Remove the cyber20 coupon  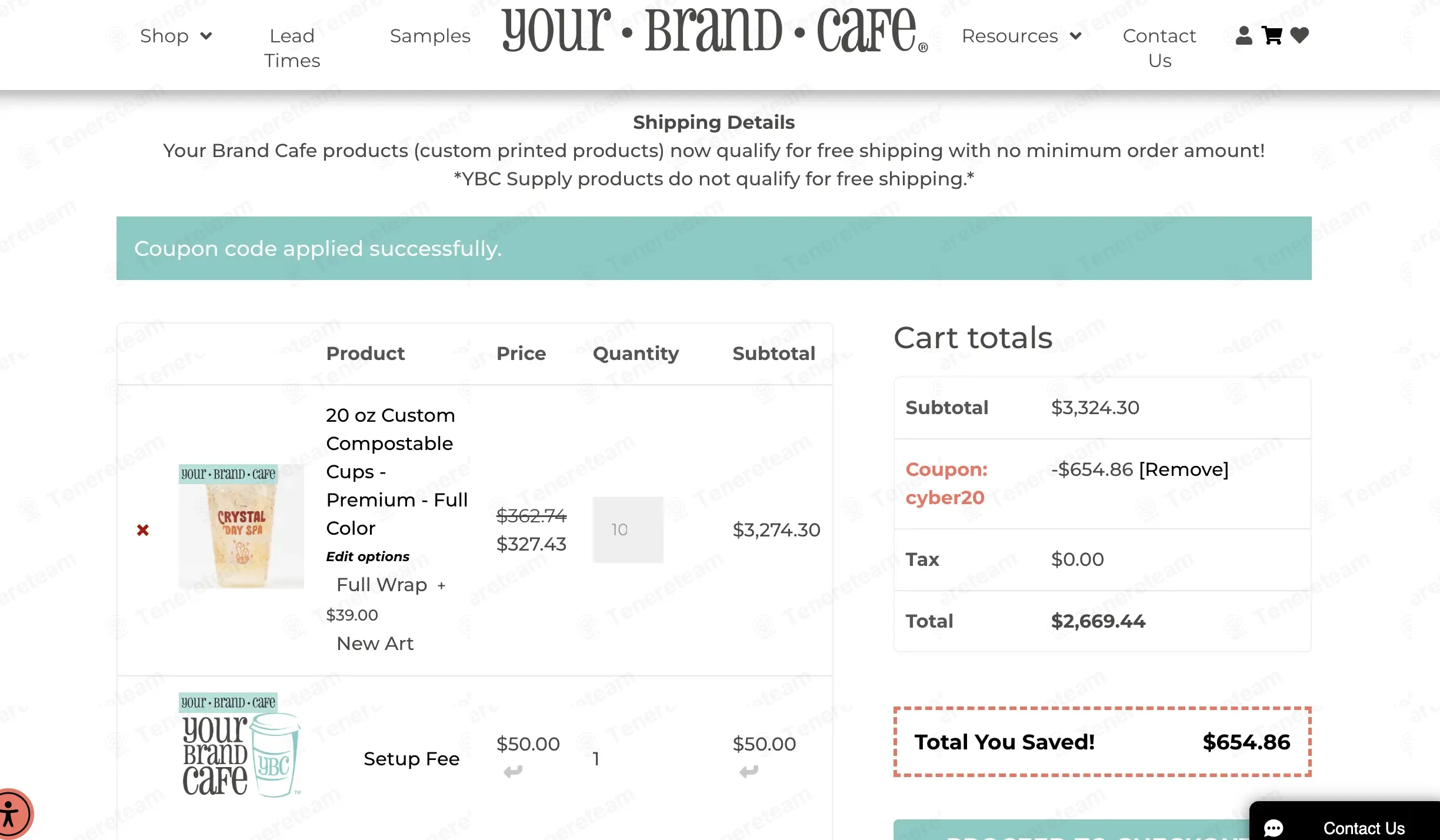click(x=1184, y=469)
